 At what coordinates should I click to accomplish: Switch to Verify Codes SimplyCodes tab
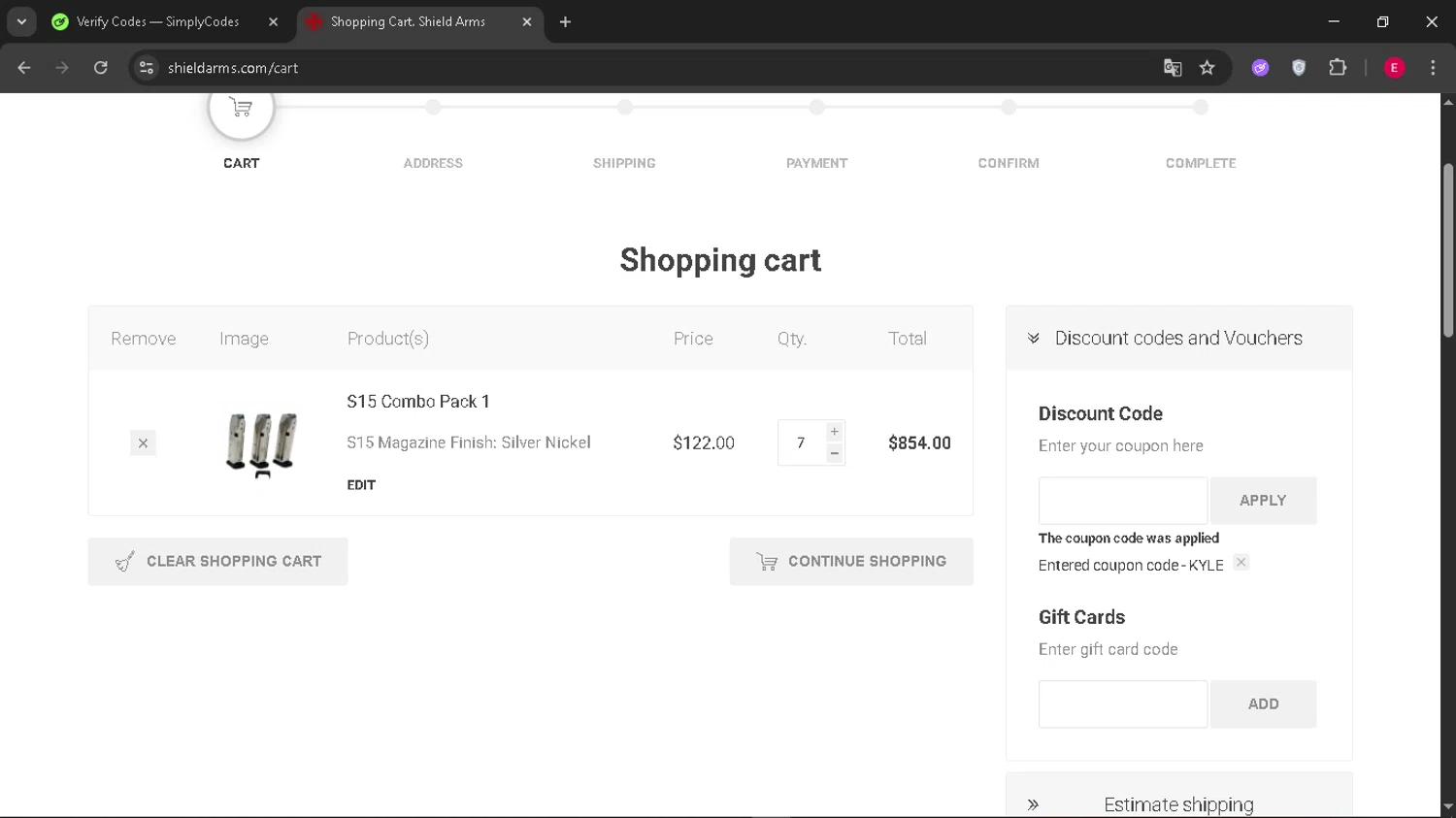pyautogui.click(x=157, y=21)
